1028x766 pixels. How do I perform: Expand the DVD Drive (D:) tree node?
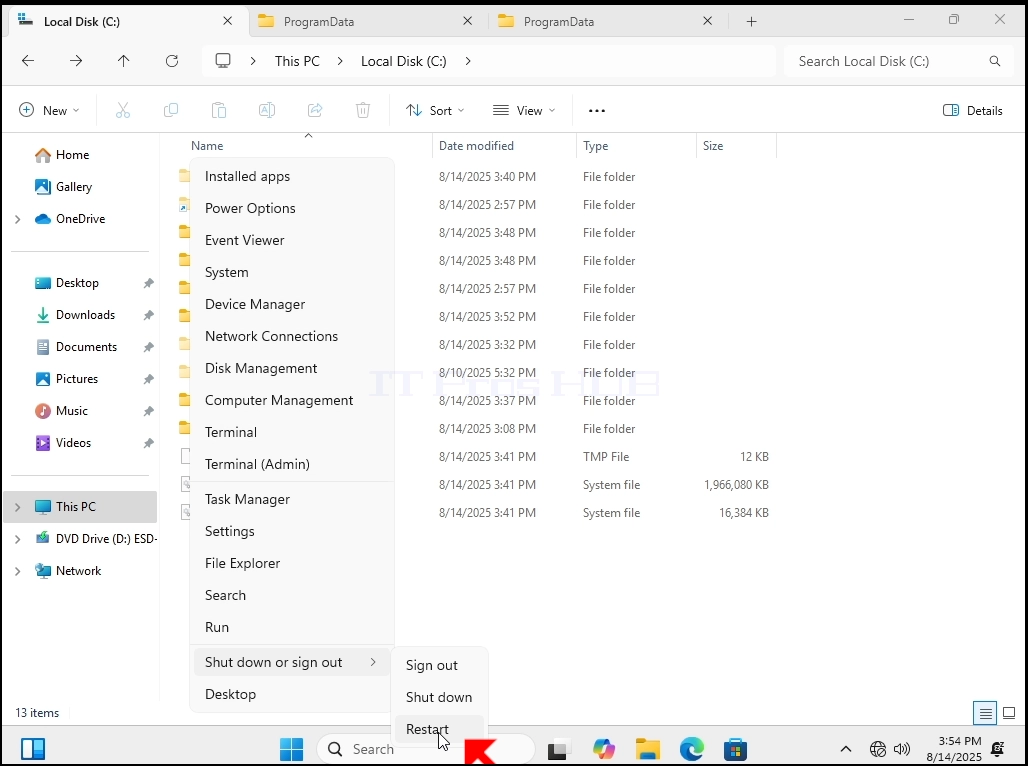(x=18, y=539)
